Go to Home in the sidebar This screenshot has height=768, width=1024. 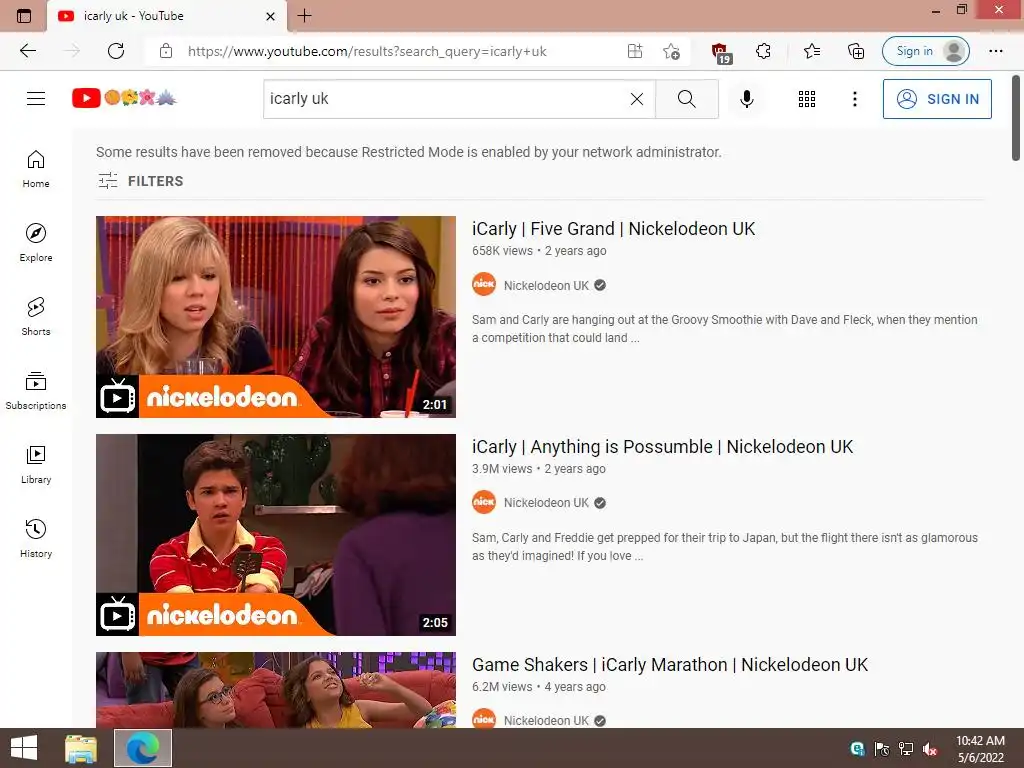pos(36,169)
